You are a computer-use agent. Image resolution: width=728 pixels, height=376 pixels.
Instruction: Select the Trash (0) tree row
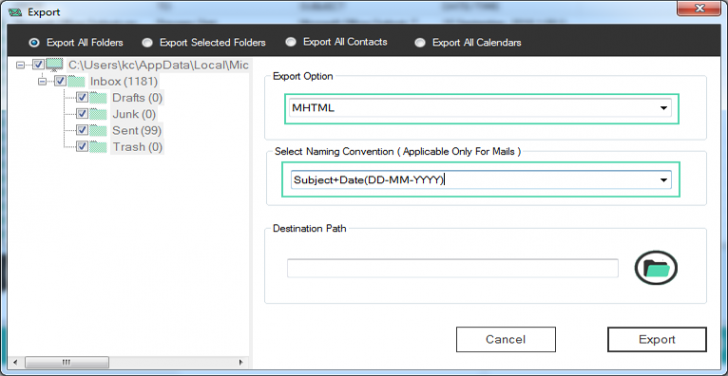pyautogui.click(x=137, y=147)
